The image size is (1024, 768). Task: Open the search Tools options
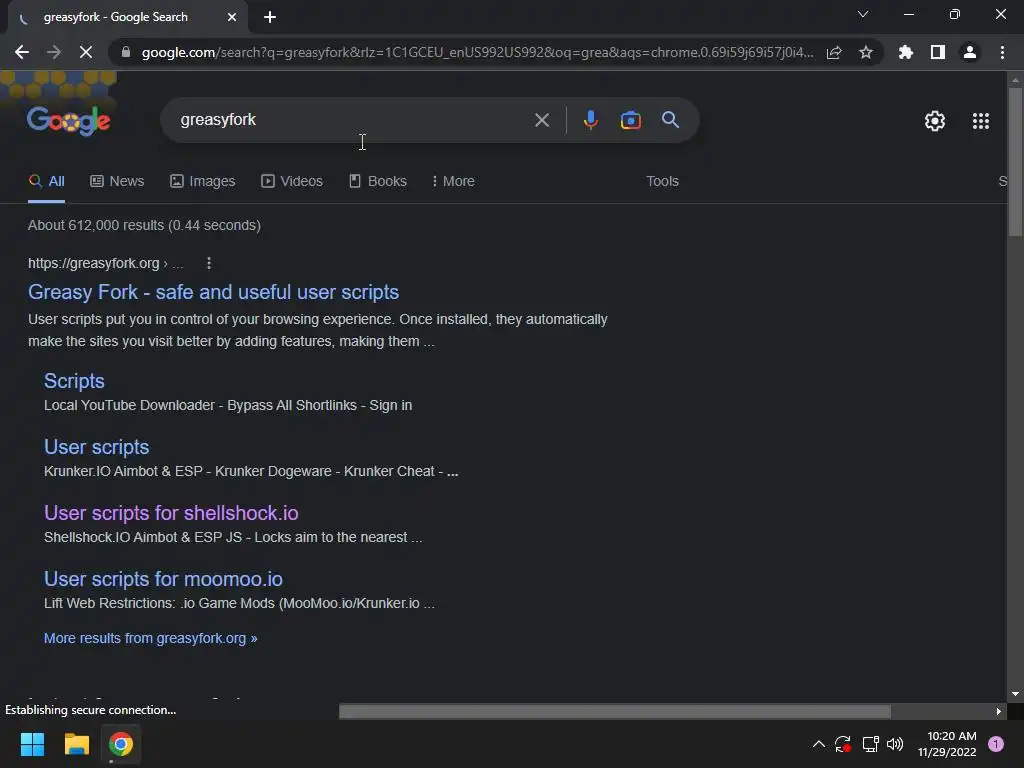coord(662,182)
